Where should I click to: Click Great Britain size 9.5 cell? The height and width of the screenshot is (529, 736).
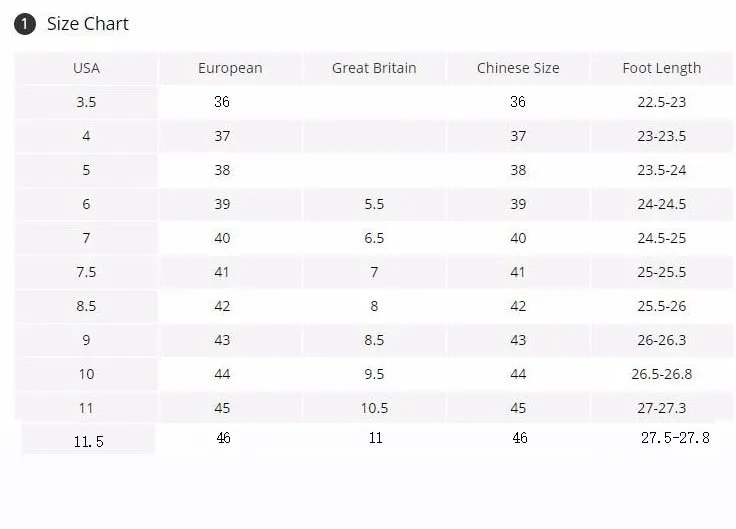pos(374,374)
